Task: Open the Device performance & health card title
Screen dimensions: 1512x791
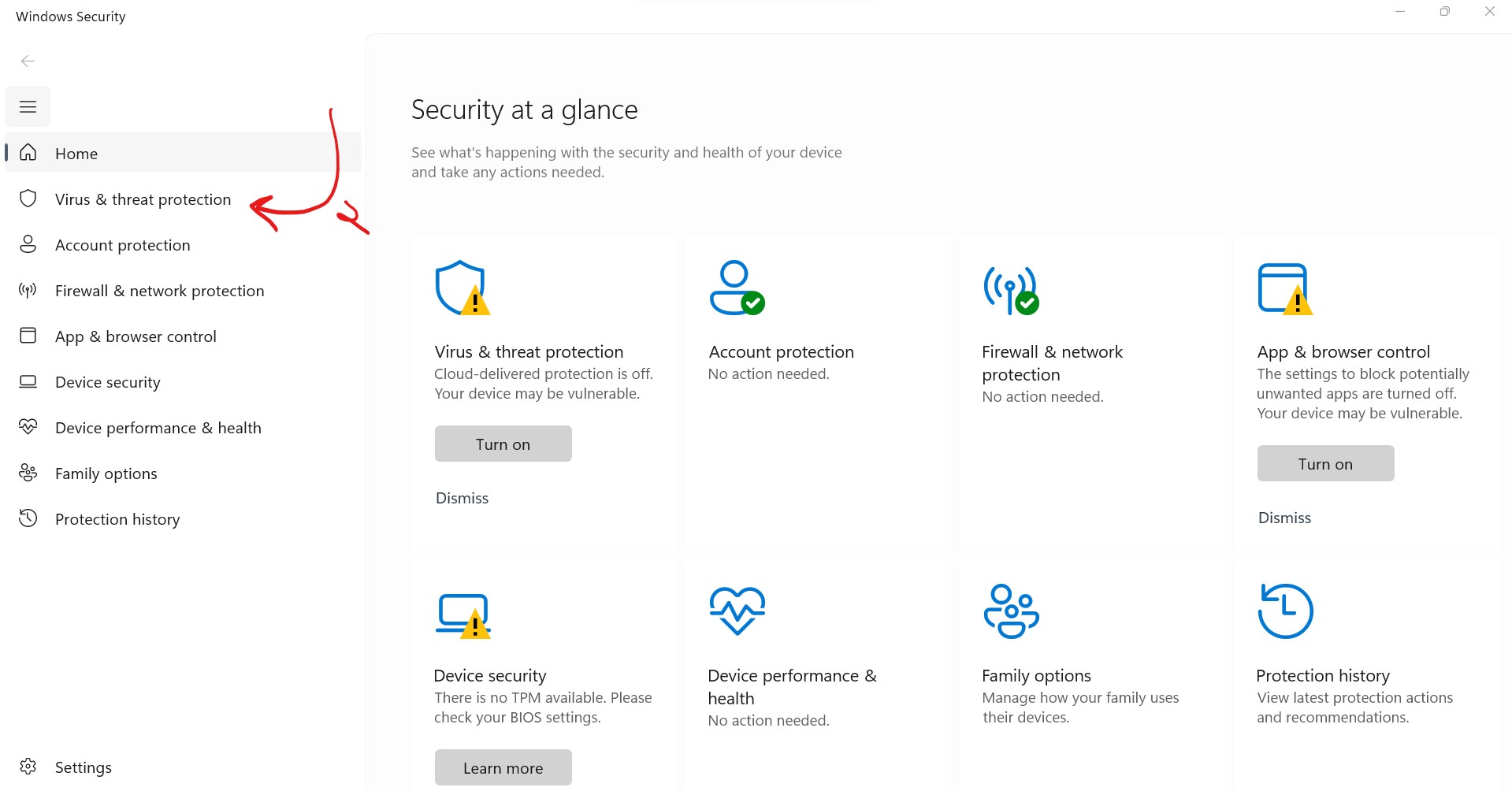Action: (x=792, y=686)
